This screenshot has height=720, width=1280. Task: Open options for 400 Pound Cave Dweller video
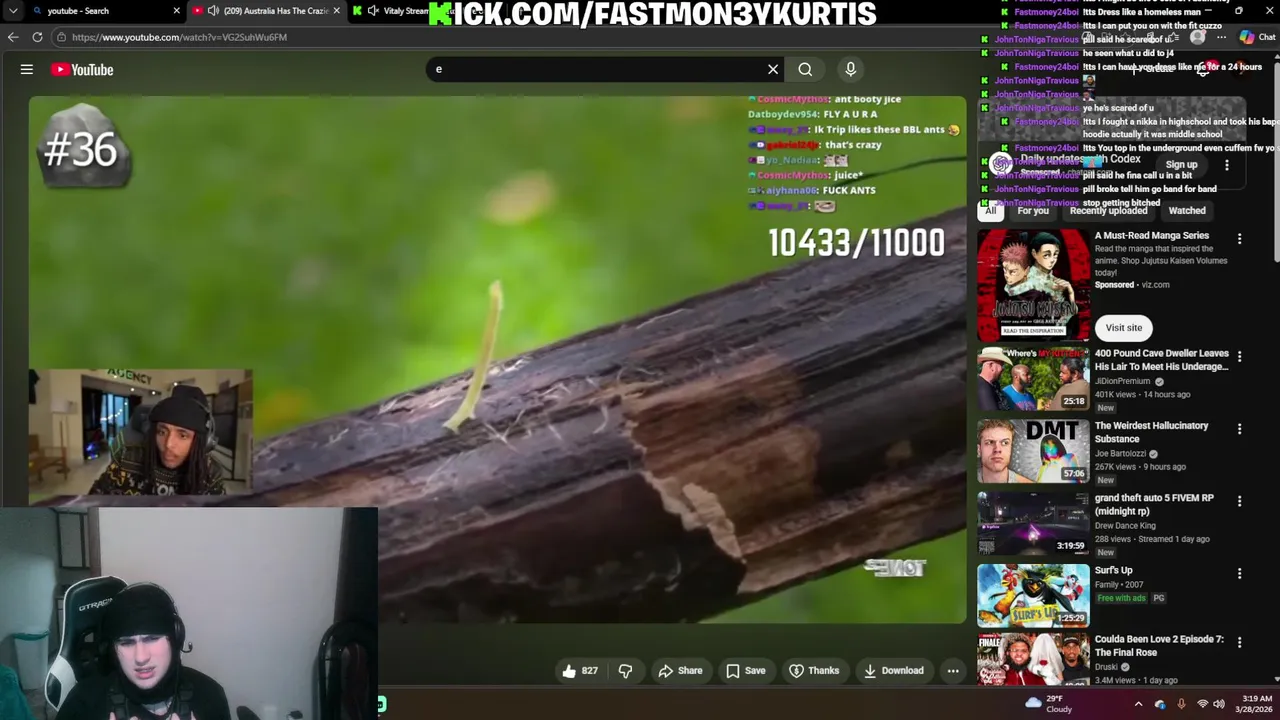point(1239,356)
